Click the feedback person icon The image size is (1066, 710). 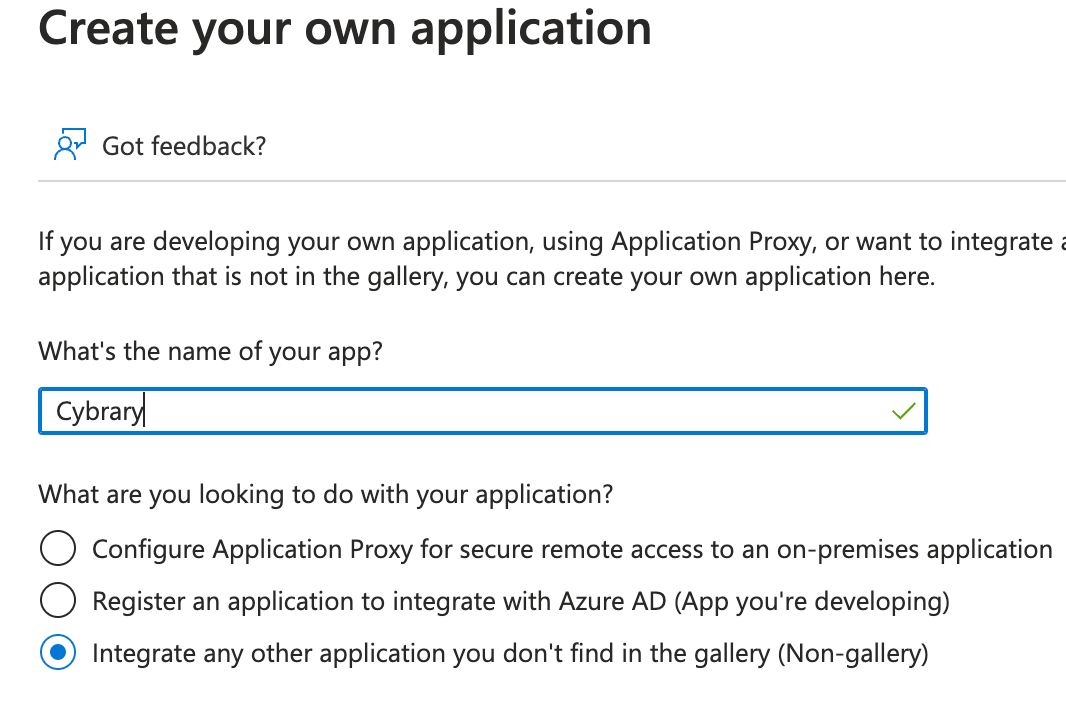(x=68, y=146)
